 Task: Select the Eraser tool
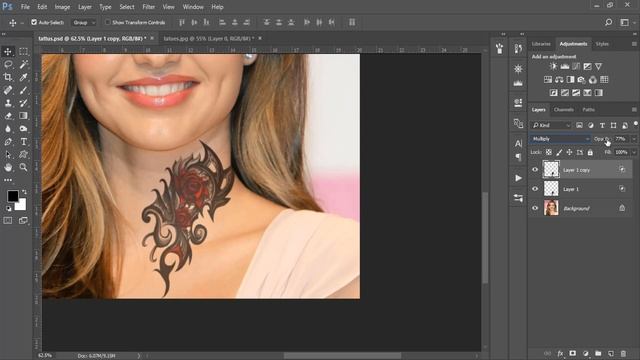[8, 116]
